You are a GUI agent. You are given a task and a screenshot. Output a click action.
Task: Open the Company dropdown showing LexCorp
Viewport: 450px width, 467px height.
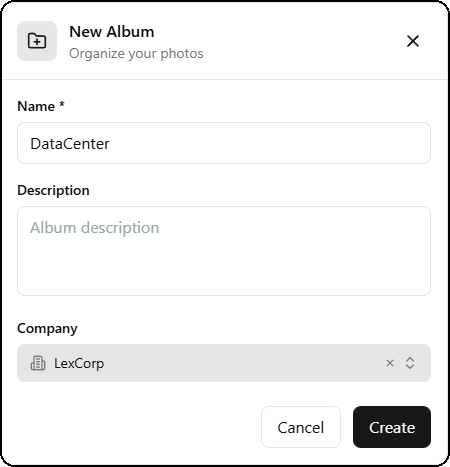(x=224, y=363)
